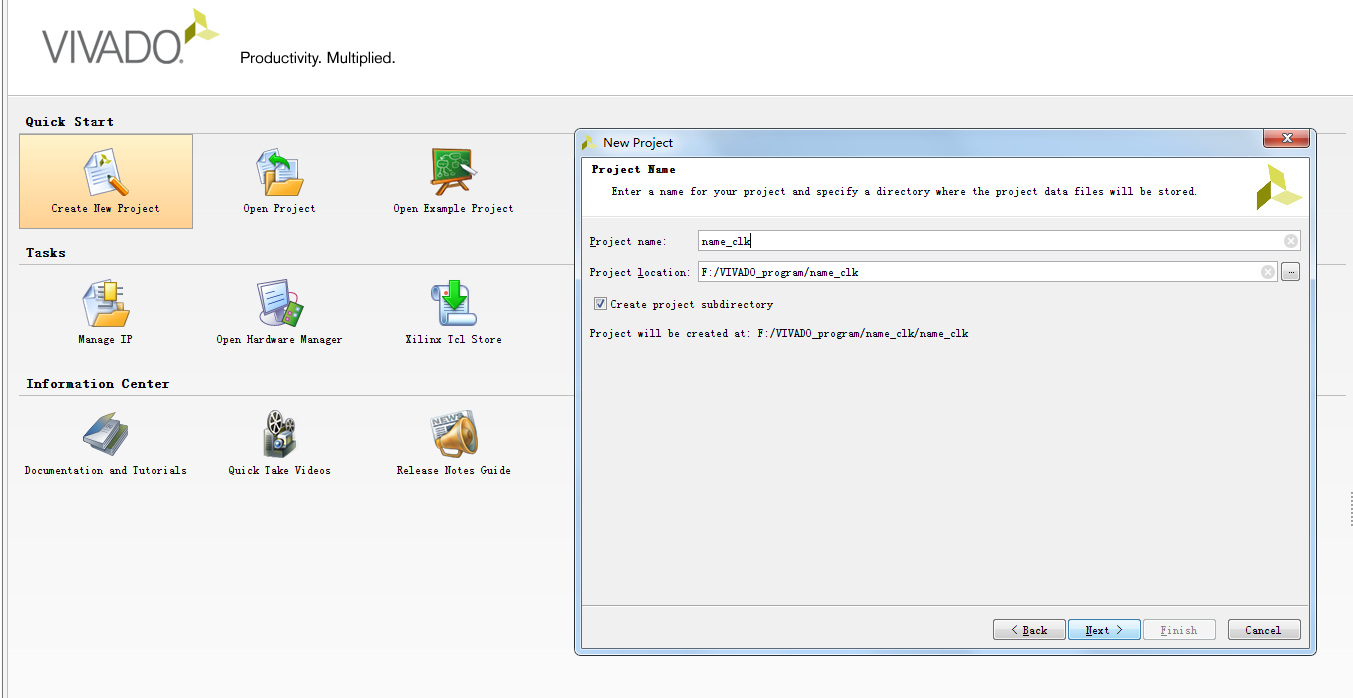Toggle Create project subdirectory checkbox

click(600, 304)
